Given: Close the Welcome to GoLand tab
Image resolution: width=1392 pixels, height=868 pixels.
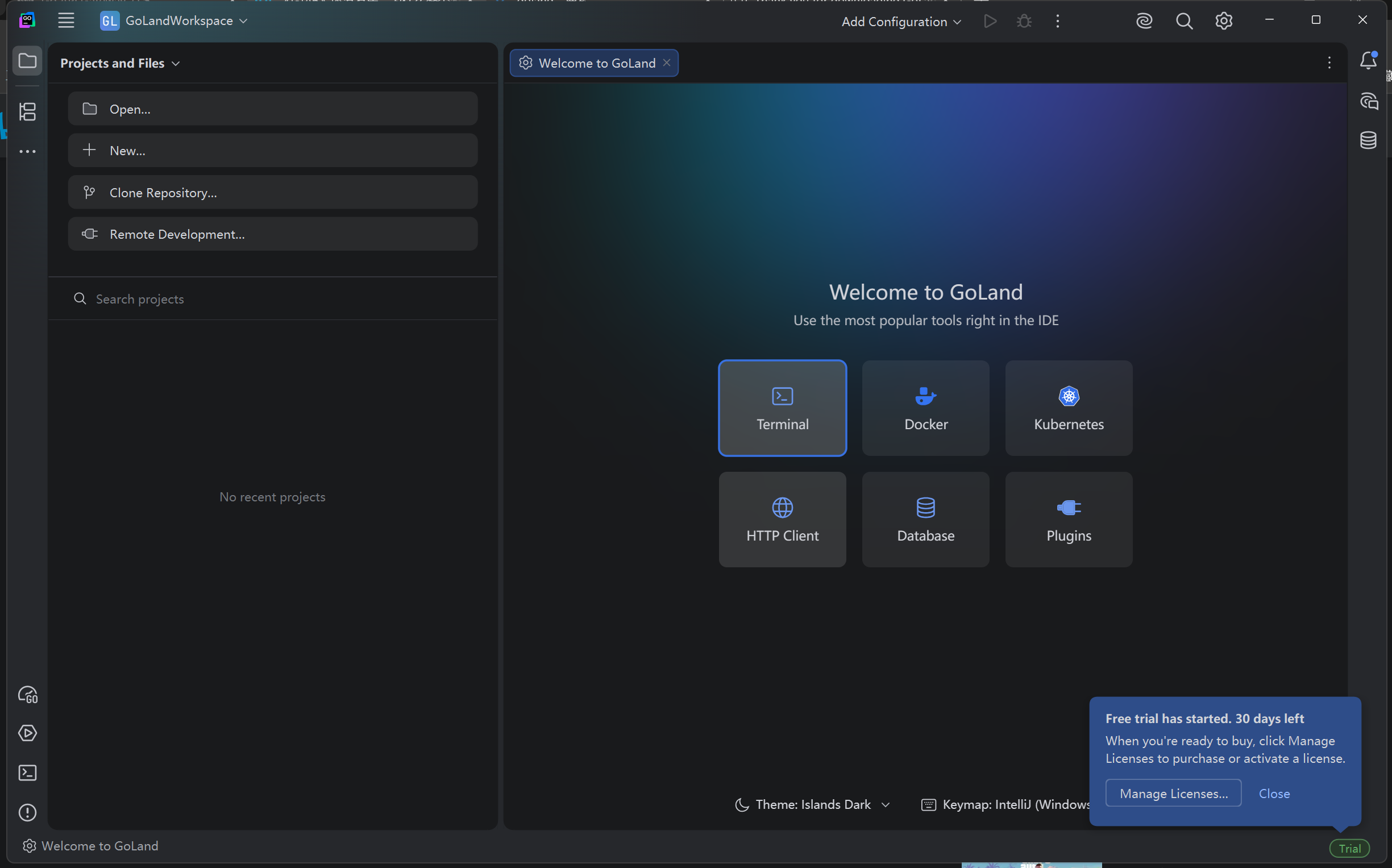Looking at the screenshot, I should point(666,63).
